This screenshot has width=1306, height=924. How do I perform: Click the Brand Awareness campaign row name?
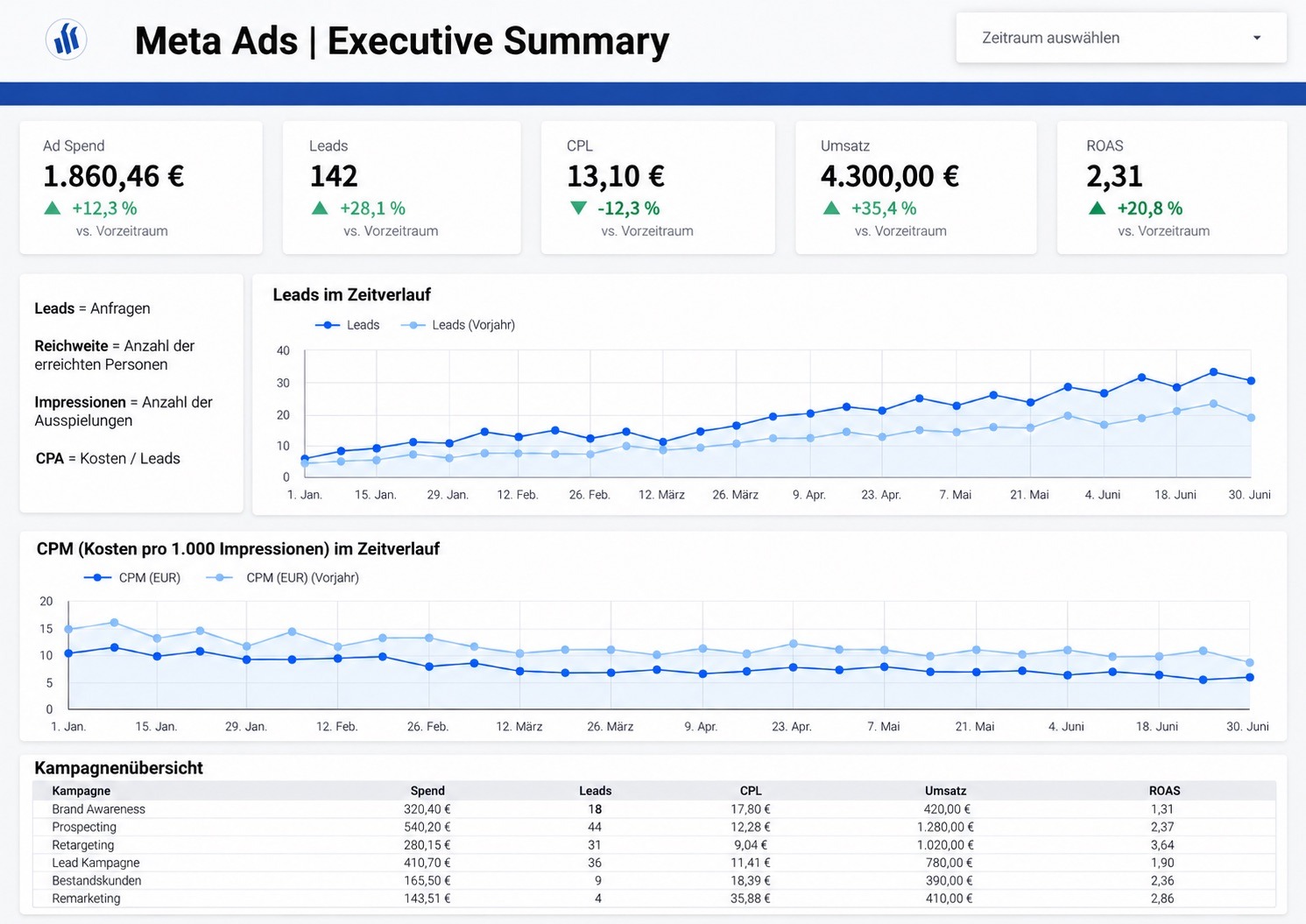[98, 809]
